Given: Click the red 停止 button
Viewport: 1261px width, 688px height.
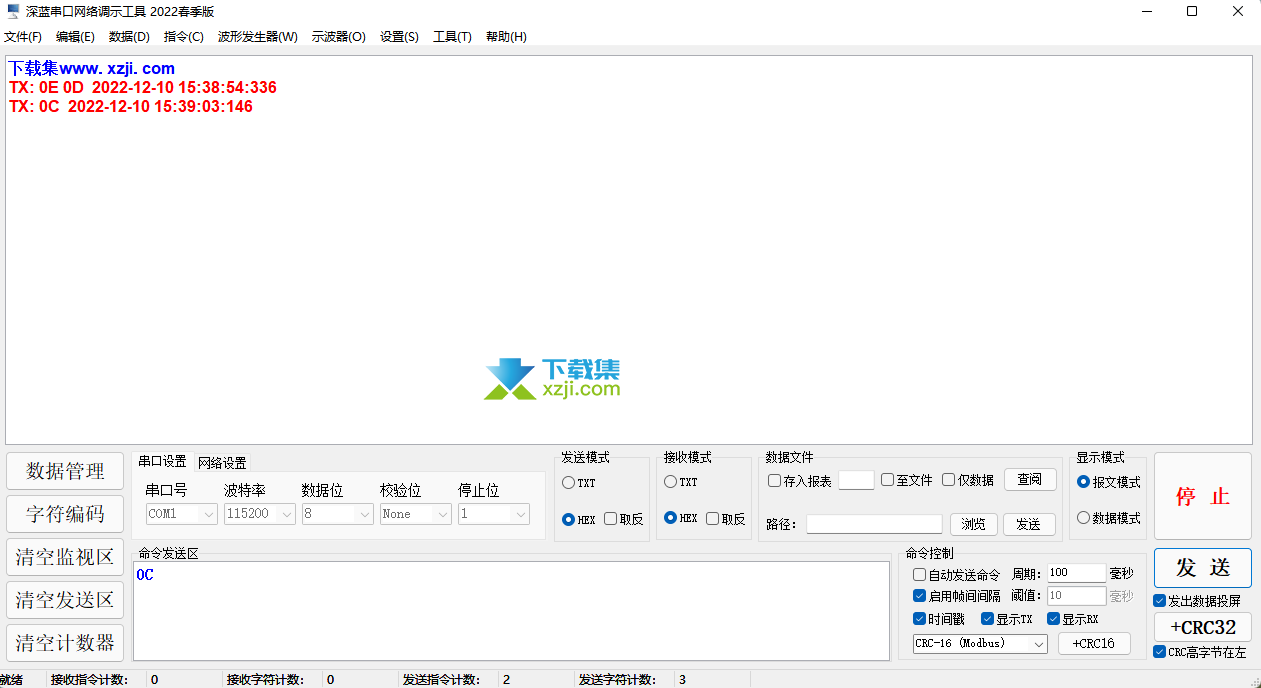Looking at the screenshot, I should coord(1203,496).
